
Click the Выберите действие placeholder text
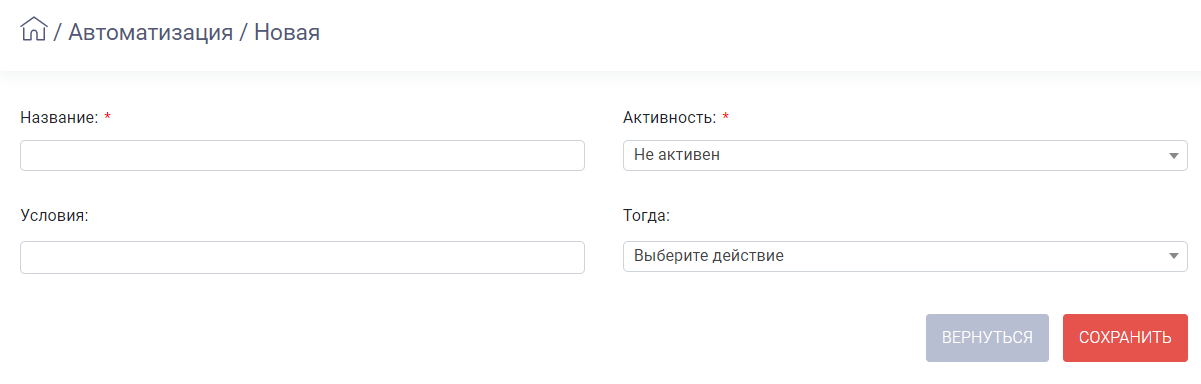(x=709, y=256)
